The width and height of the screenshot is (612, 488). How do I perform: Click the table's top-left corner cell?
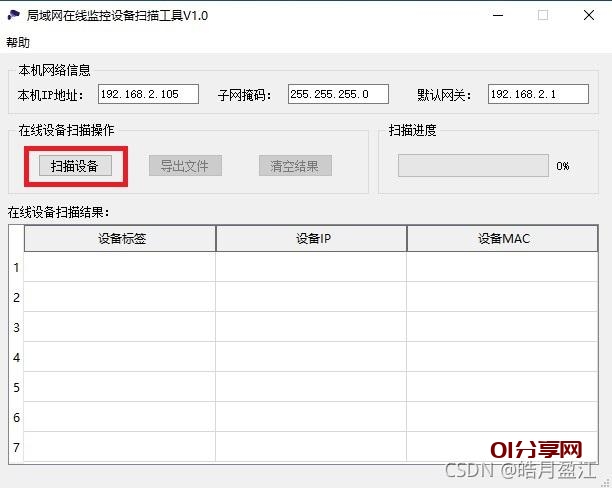click(16, 238)
